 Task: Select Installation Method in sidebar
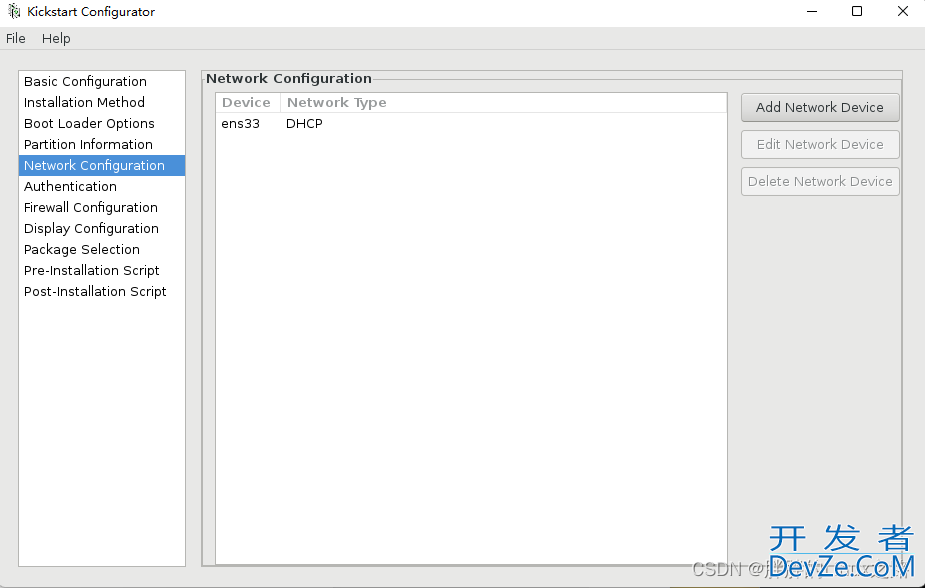(102, 103)
